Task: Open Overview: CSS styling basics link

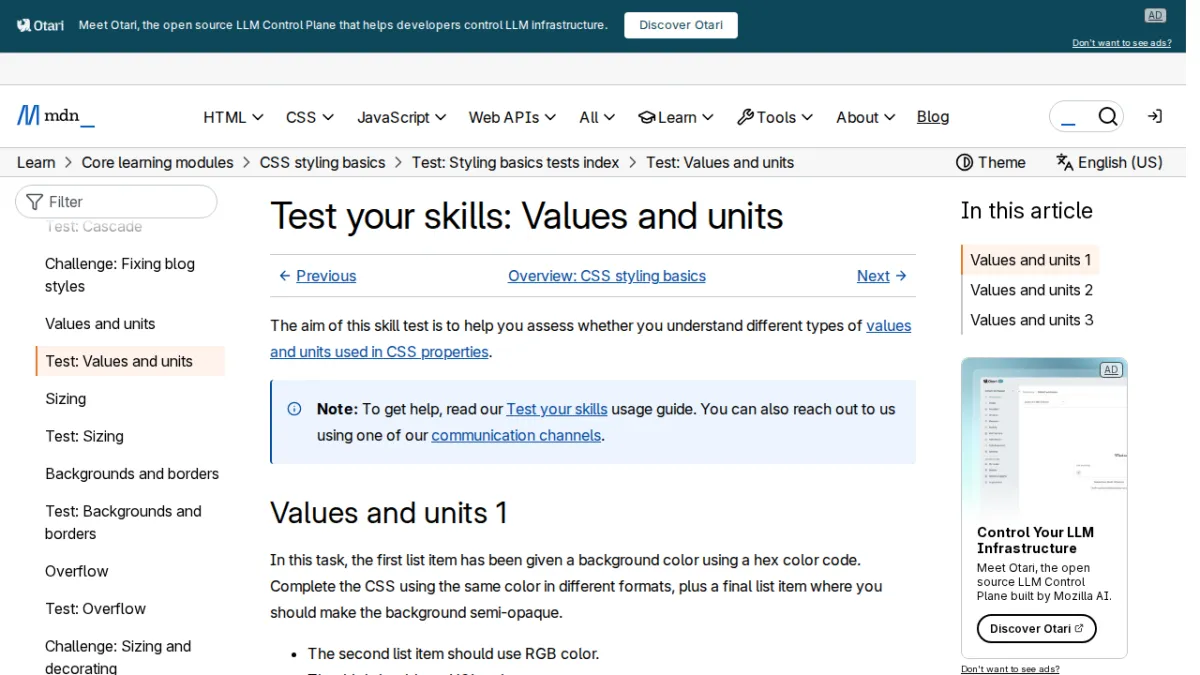Action: pyautogui.click(x=607, y=276)
